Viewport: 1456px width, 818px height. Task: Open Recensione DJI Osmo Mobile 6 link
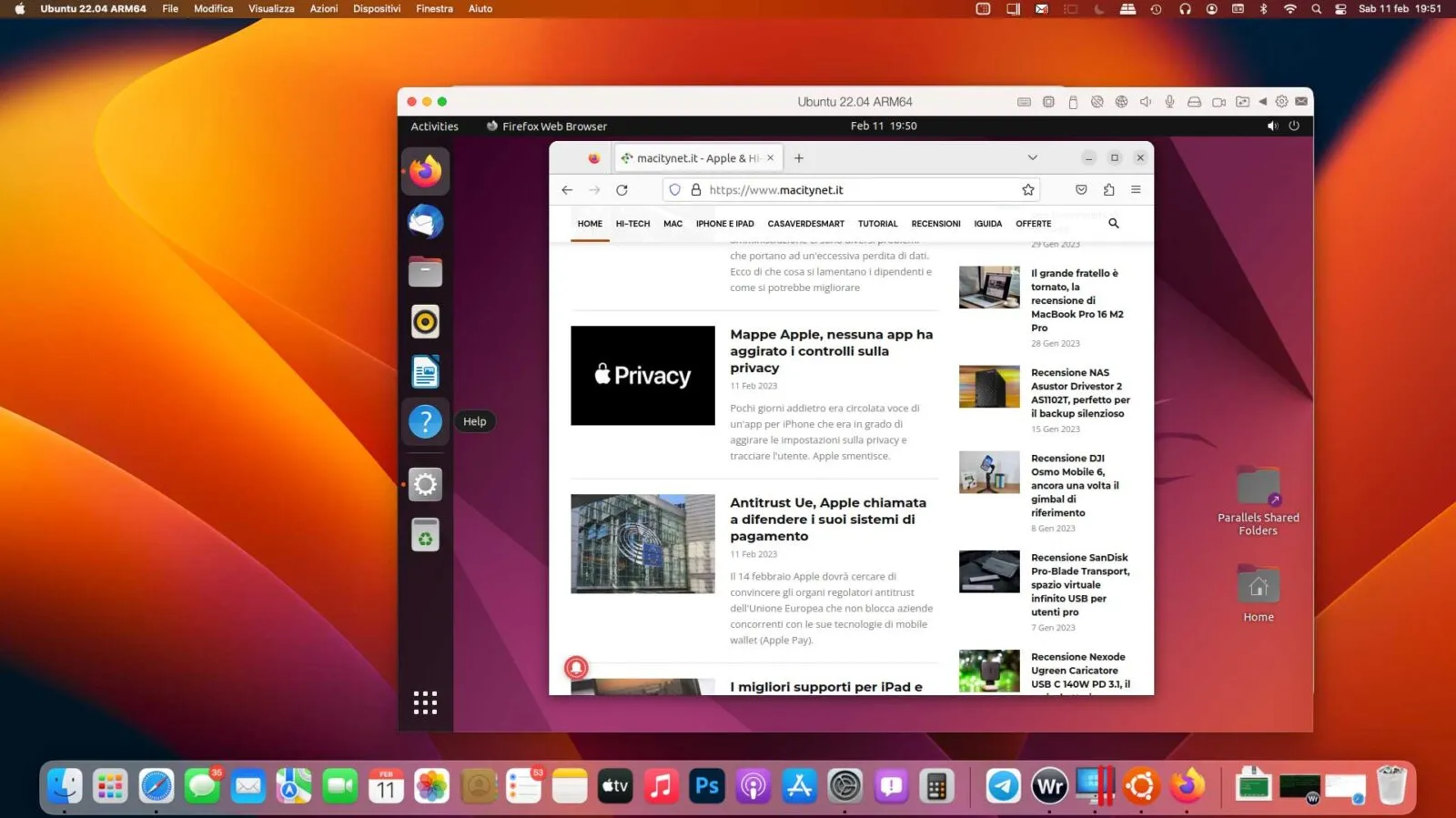(1075, 485)
